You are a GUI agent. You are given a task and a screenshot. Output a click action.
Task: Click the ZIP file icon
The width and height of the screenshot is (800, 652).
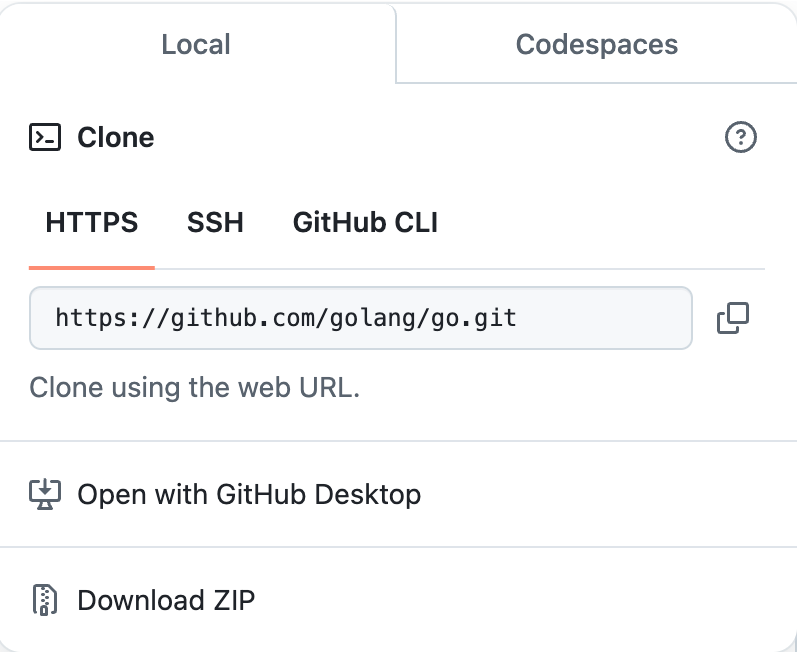[x=45, y=600]
